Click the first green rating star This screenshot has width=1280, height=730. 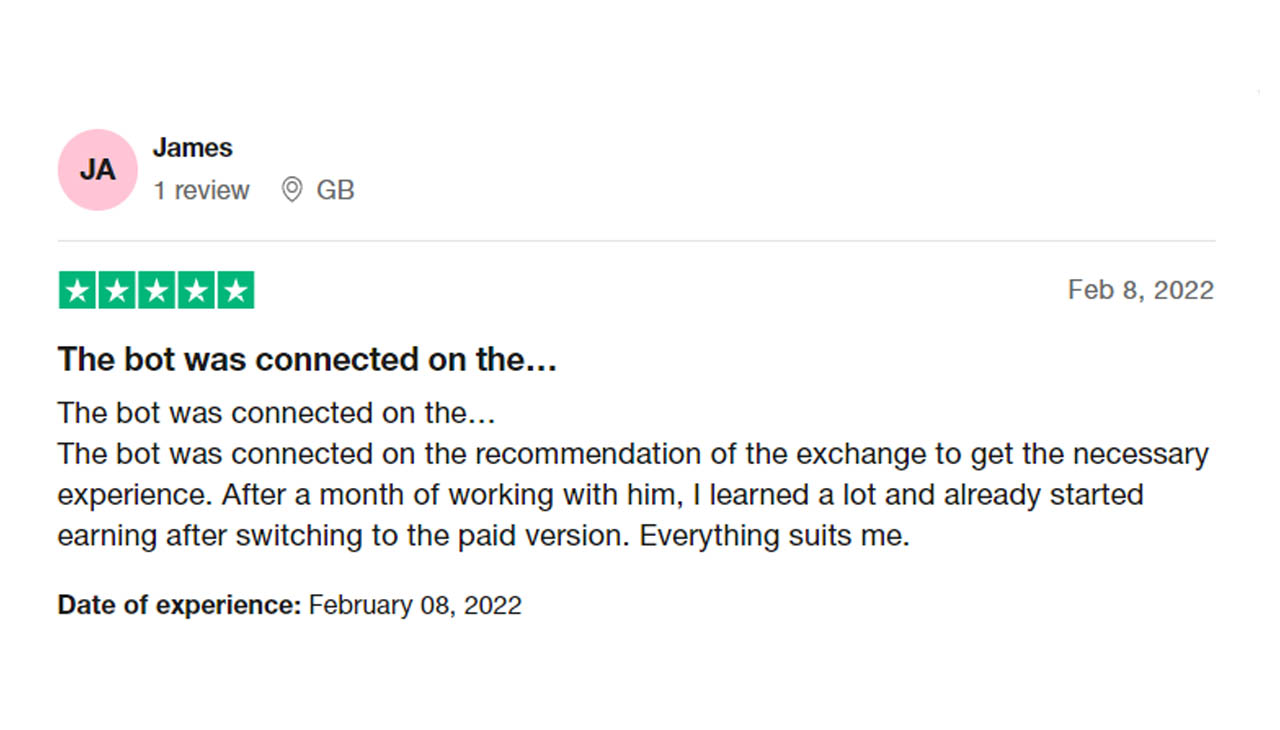77,290
